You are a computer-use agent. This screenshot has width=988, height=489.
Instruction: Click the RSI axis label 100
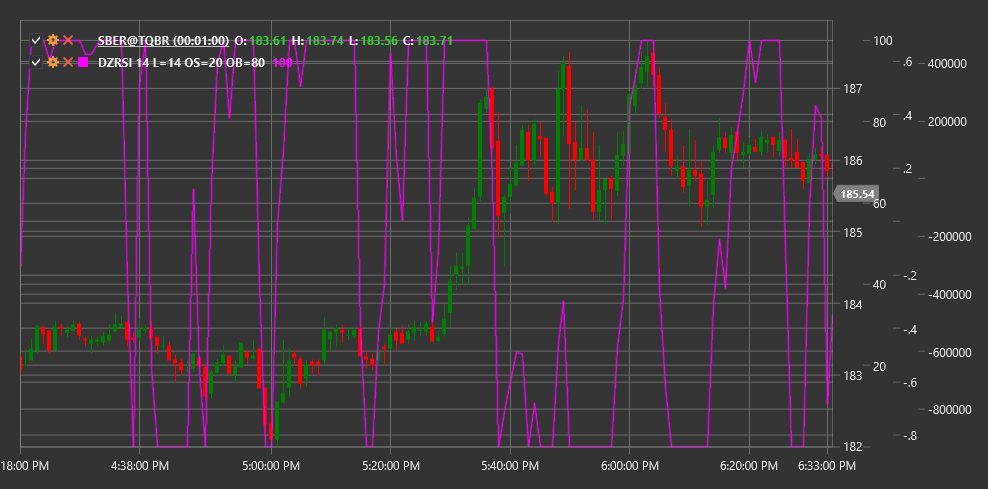[882, 41]
